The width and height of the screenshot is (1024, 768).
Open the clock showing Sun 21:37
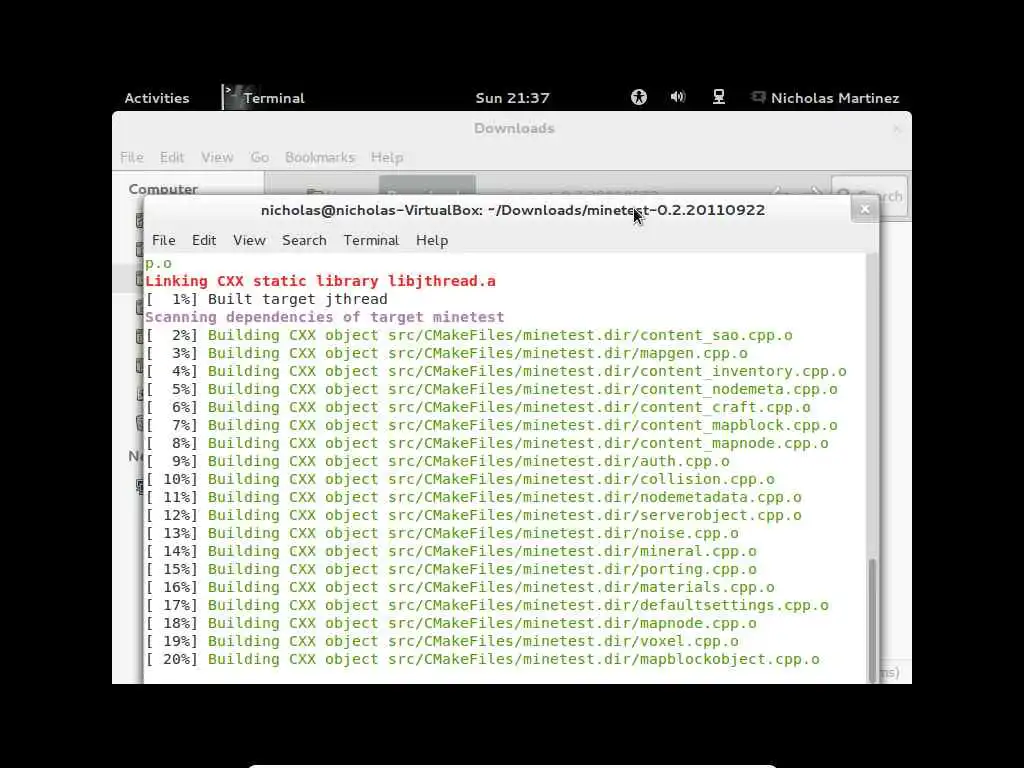point(513,98)
